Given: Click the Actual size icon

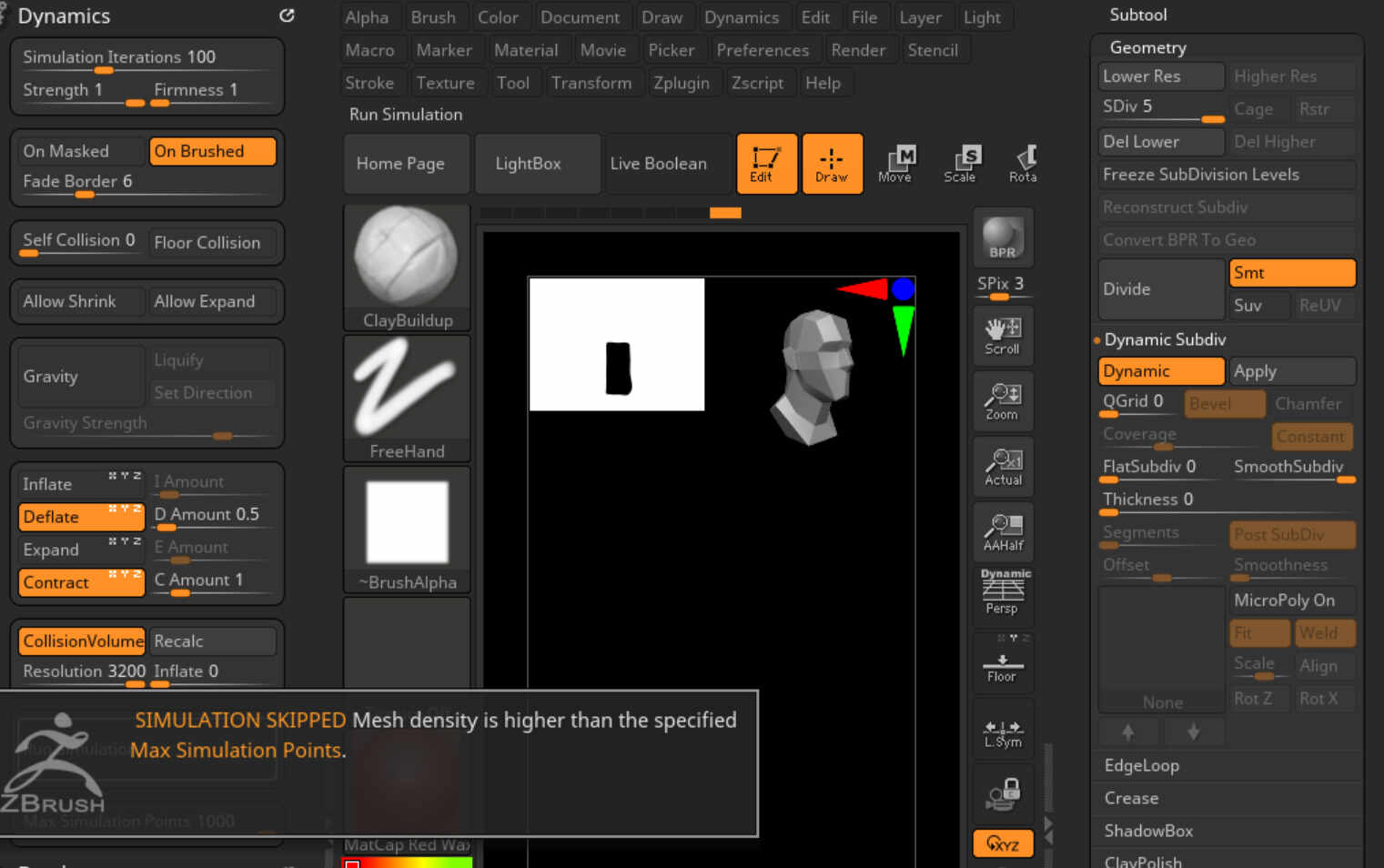Looking at the screenshot, I should (1003, 468).
